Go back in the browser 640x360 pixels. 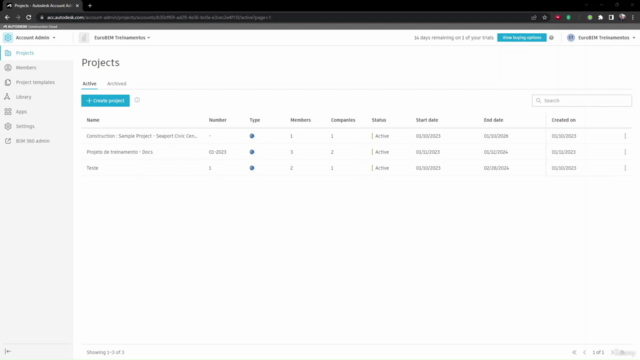click(7, 18)
